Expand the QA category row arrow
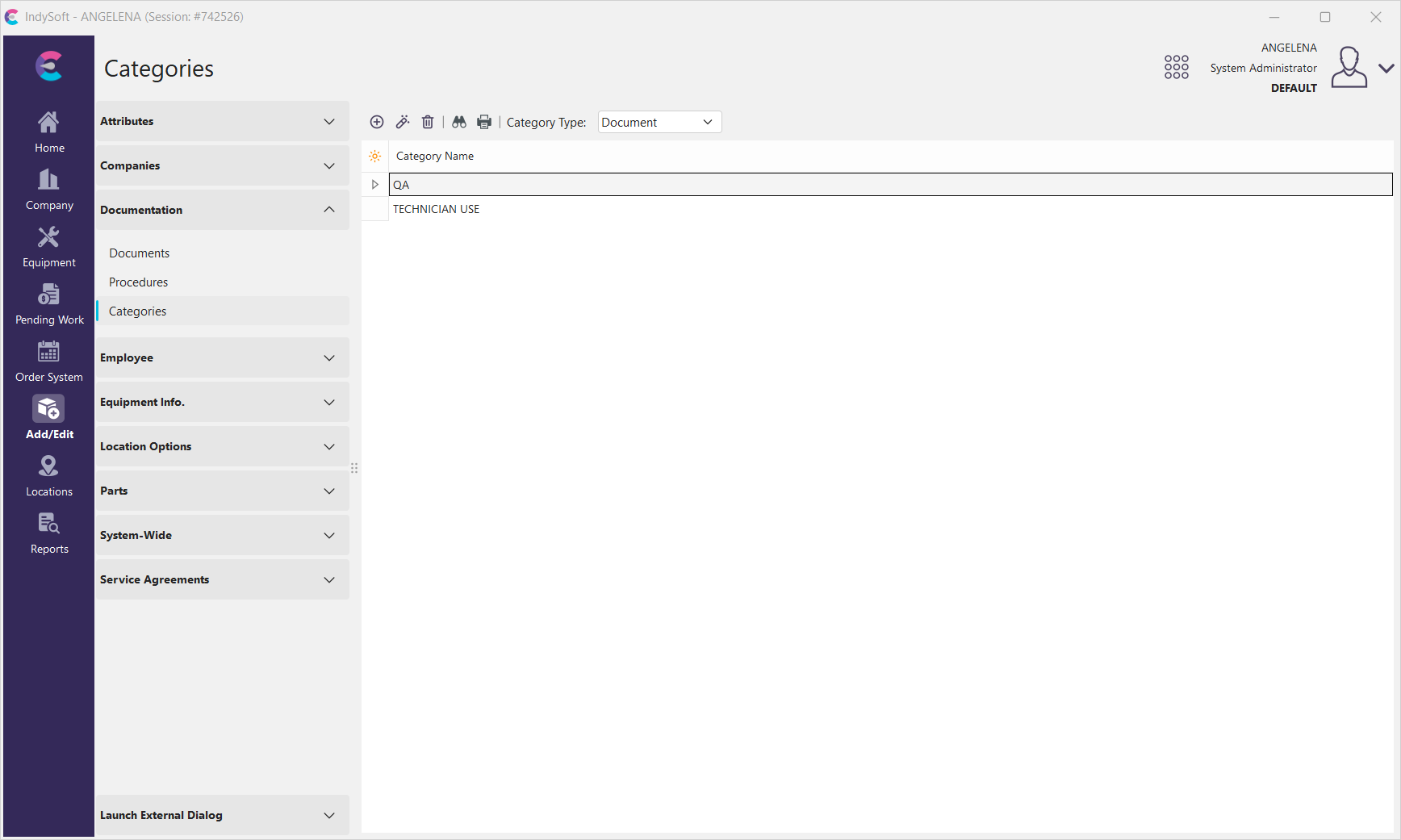Viewport: 1401px width, 840px height. [375, 185]
